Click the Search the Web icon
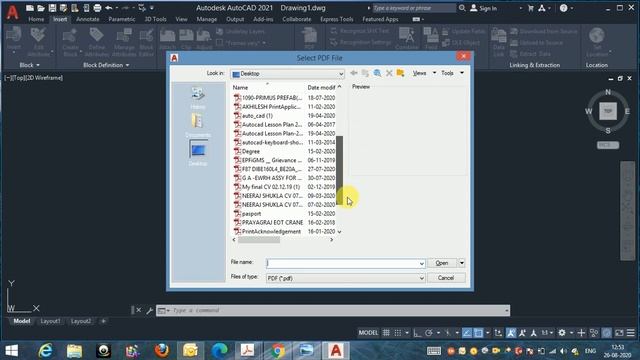Viewport: 640px width, 360px height. 378,73
